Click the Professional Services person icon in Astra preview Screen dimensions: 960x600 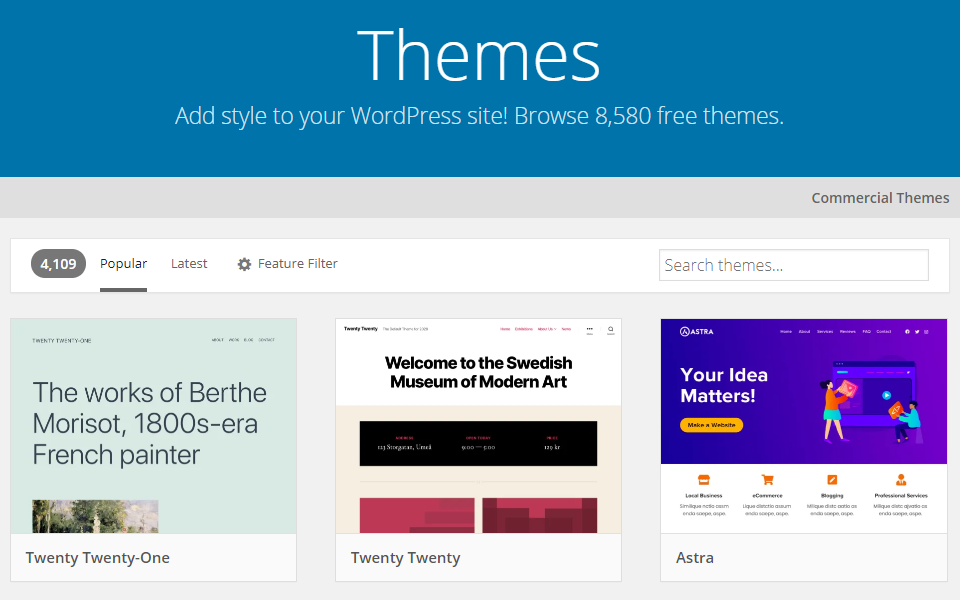pyautogui.click(x=901, y=479)
